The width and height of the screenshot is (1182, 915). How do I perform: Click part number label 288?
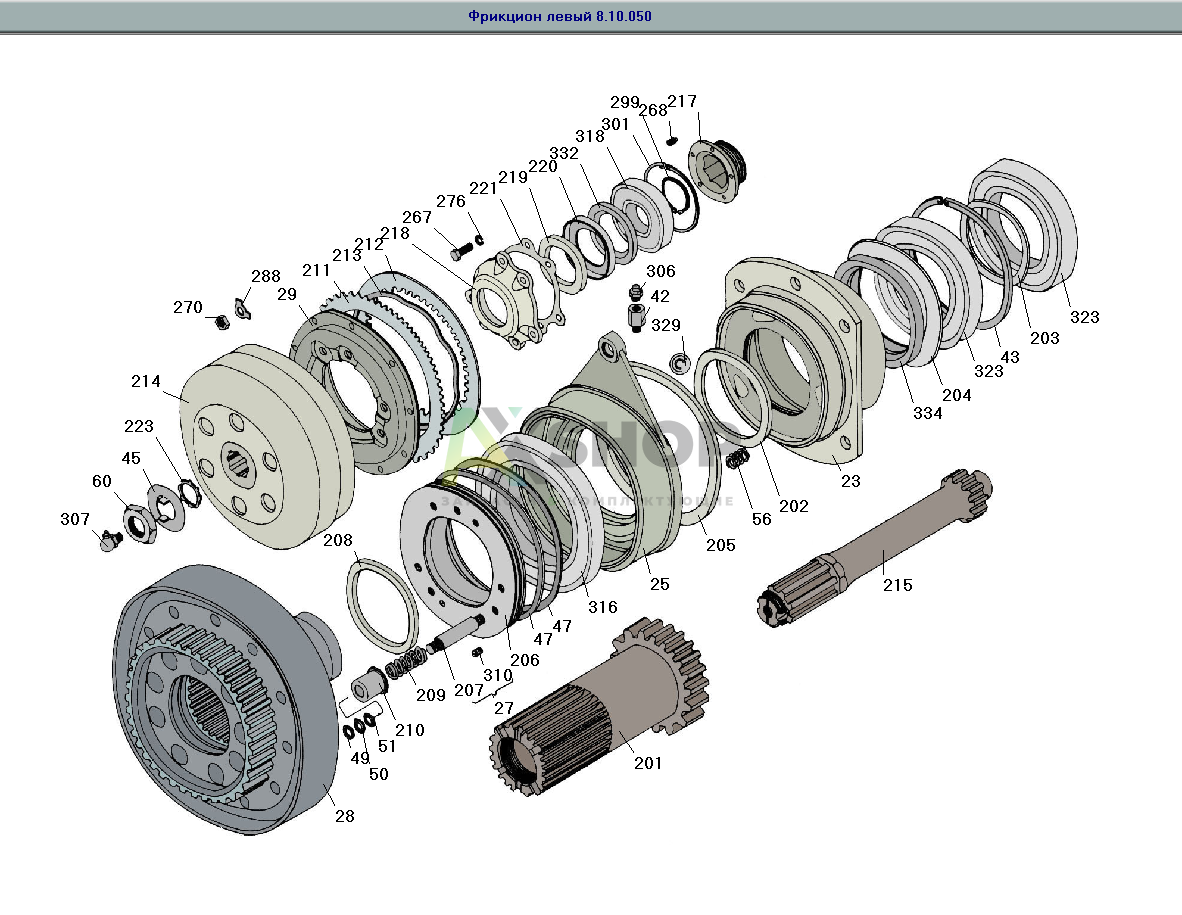pos(265,276)
